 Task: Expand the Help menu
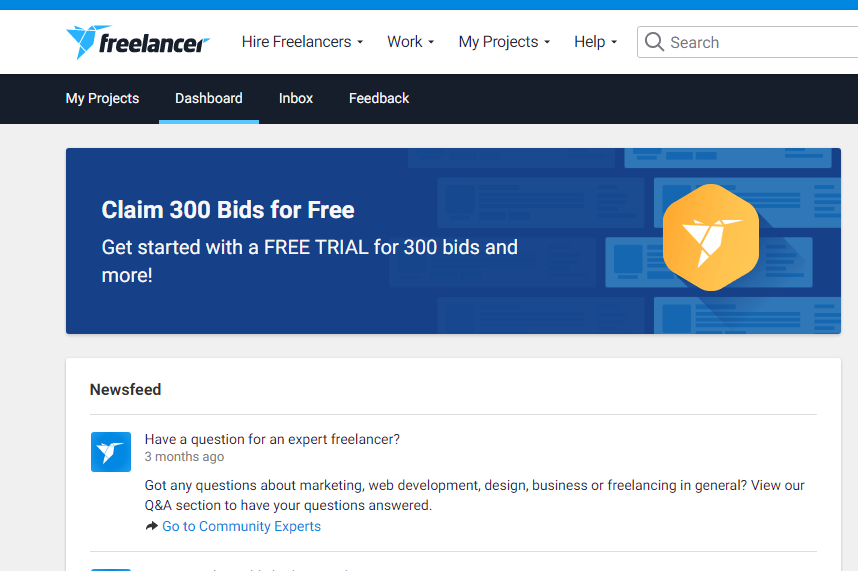coord(595,42)
